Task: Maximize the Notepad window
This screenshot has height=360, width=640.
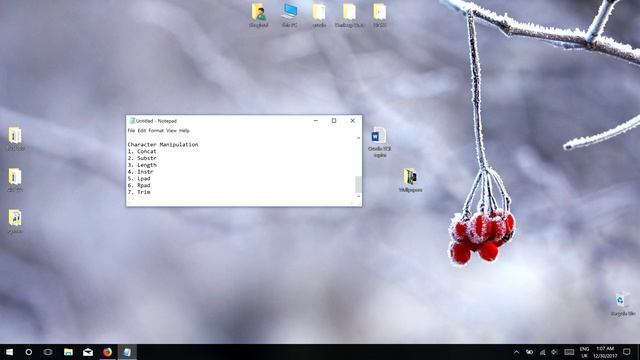Action: point(334,121)
